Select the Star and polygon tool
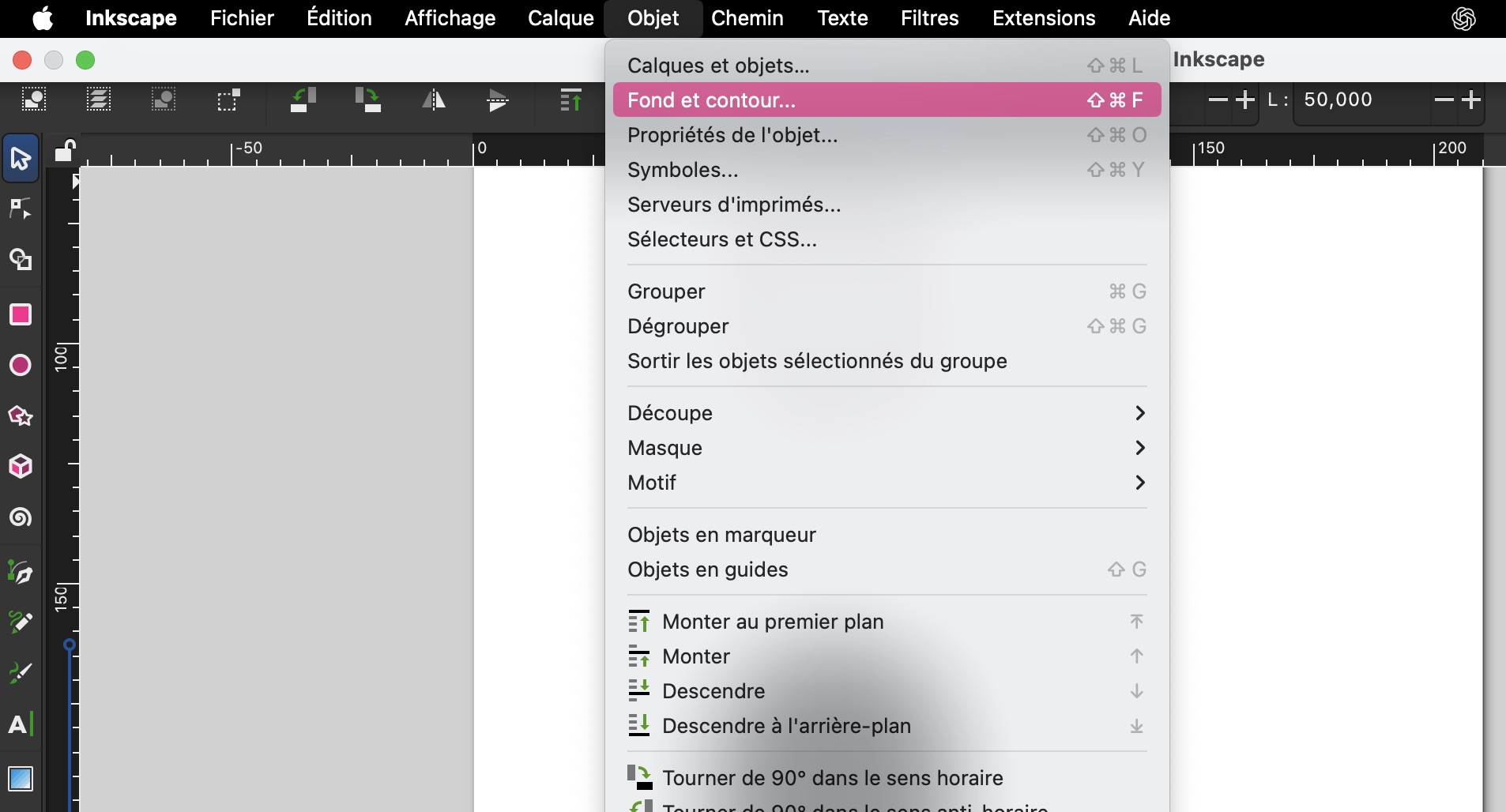Viewport: 1506px width, 812px height. [21, 415]
